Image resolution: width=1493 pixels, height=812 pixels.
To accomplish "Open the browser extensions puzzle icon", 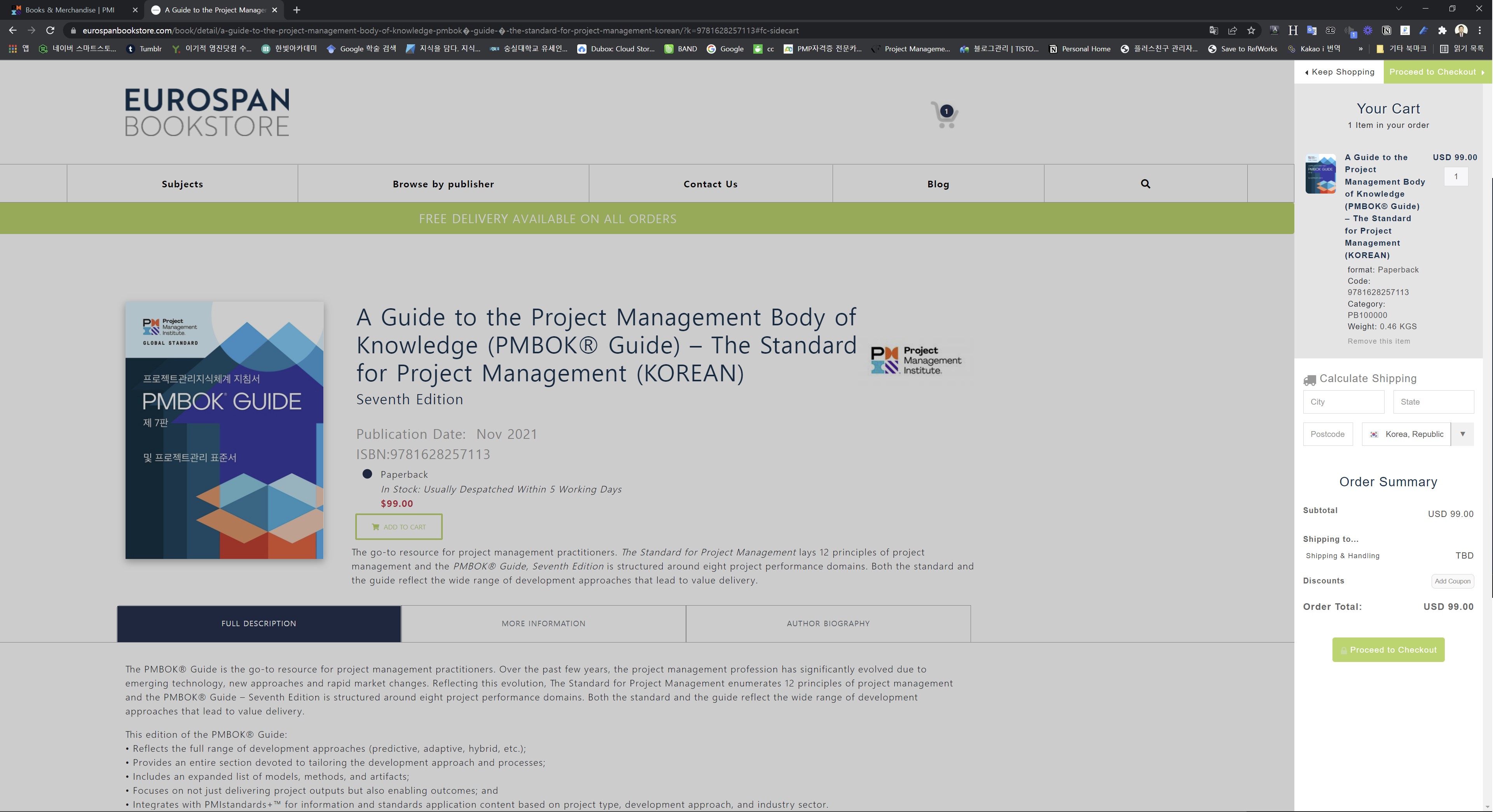I will (1442, 31).
